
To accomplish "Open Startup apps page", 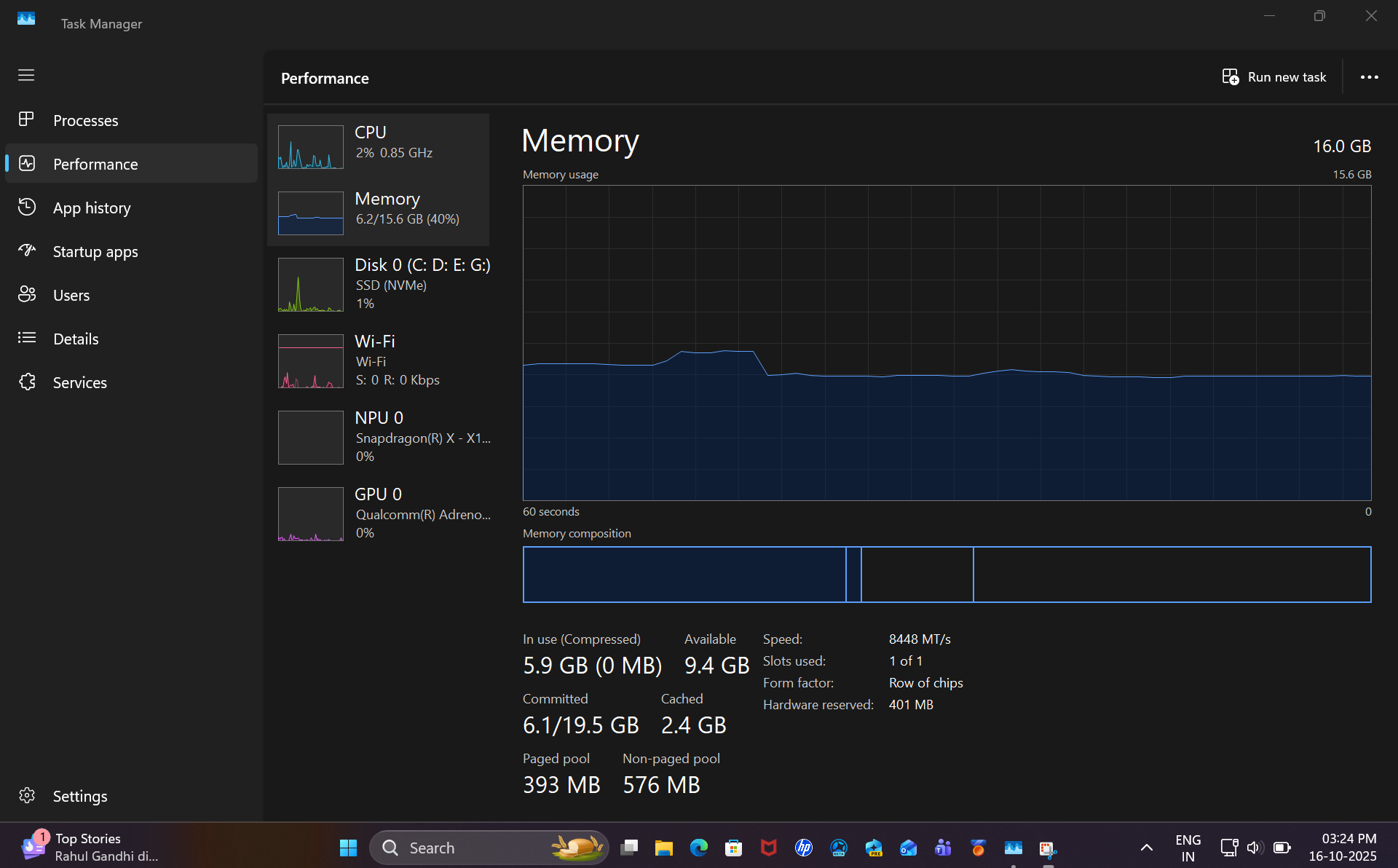I will click(x=95, y=251).
